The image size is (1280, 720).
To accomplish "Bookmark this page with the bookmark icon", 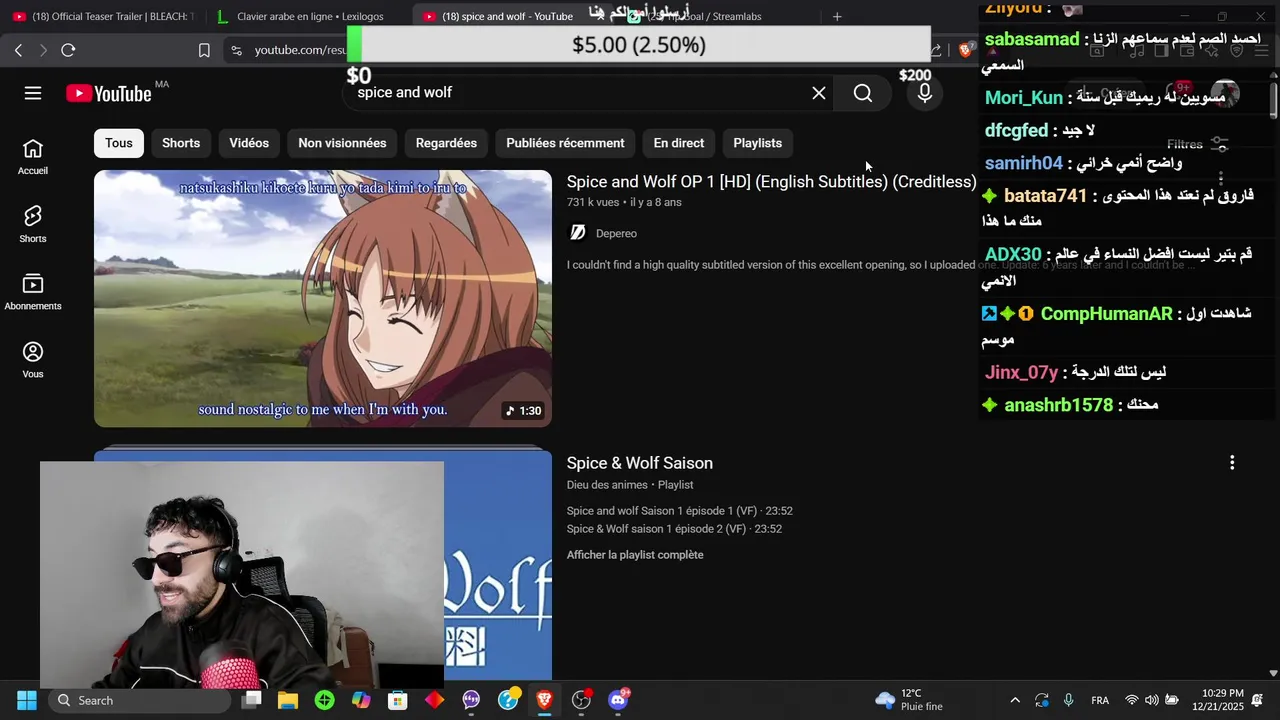I will pos(204,50).
